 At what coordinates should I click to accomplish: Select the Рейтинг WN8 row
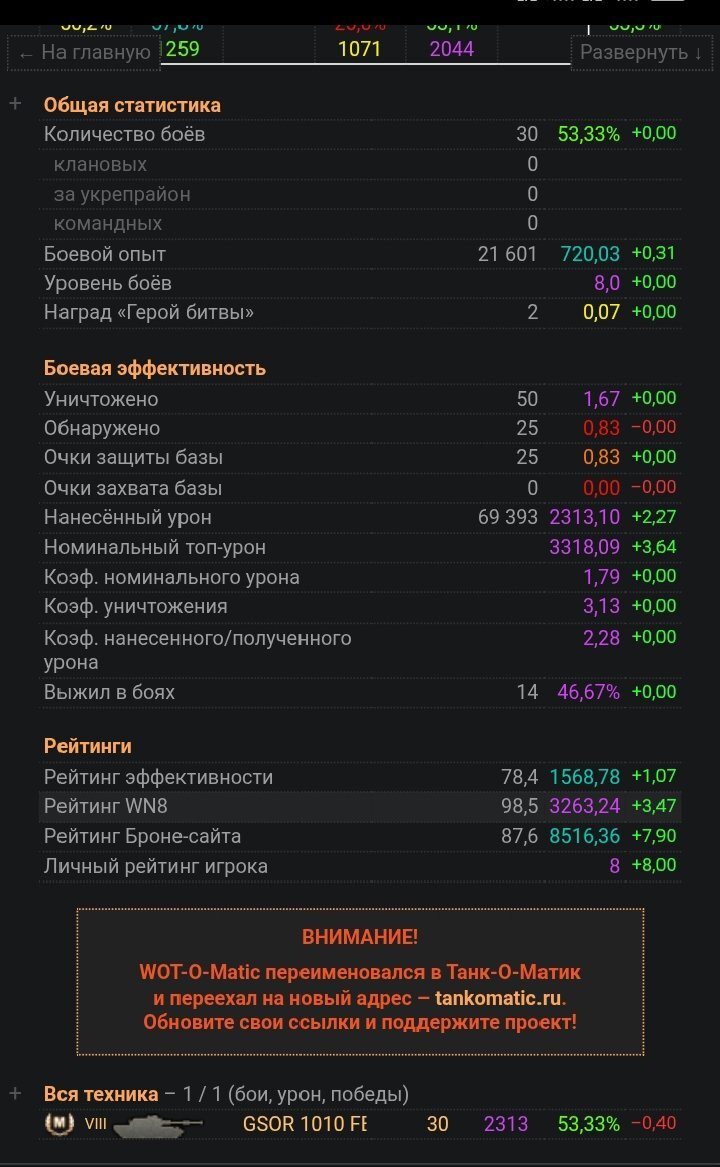pyautogui.click(x=360, y=806)
